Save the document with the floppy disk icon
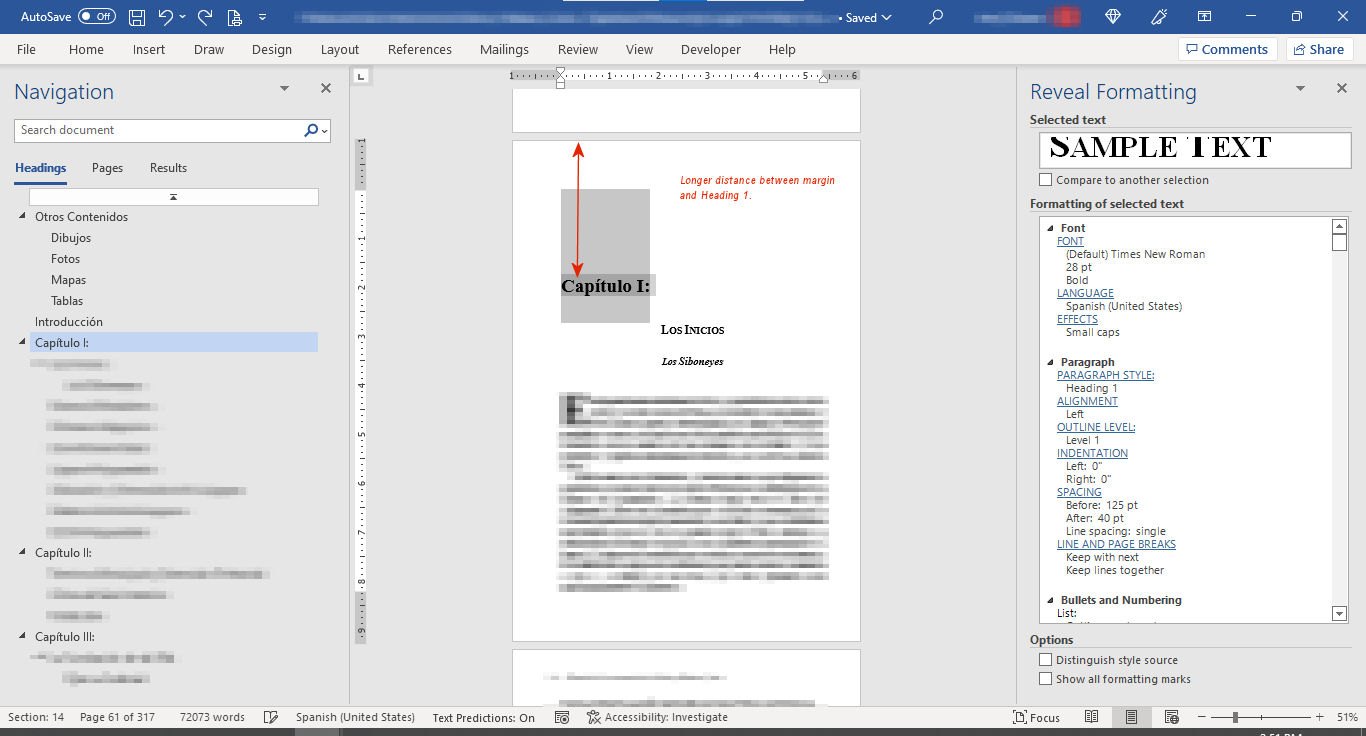Image resolution: width=1366 pixels, height=736 pixels. point(137,17)
